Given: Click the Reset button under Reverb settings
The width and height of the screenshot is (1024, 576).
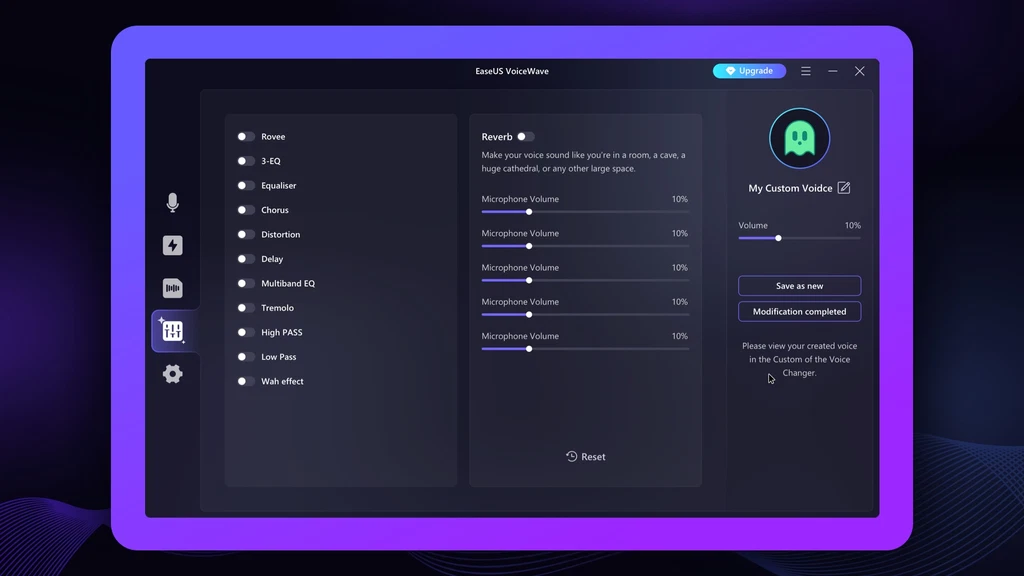Looking at the screenshot, I should point(585,457).
